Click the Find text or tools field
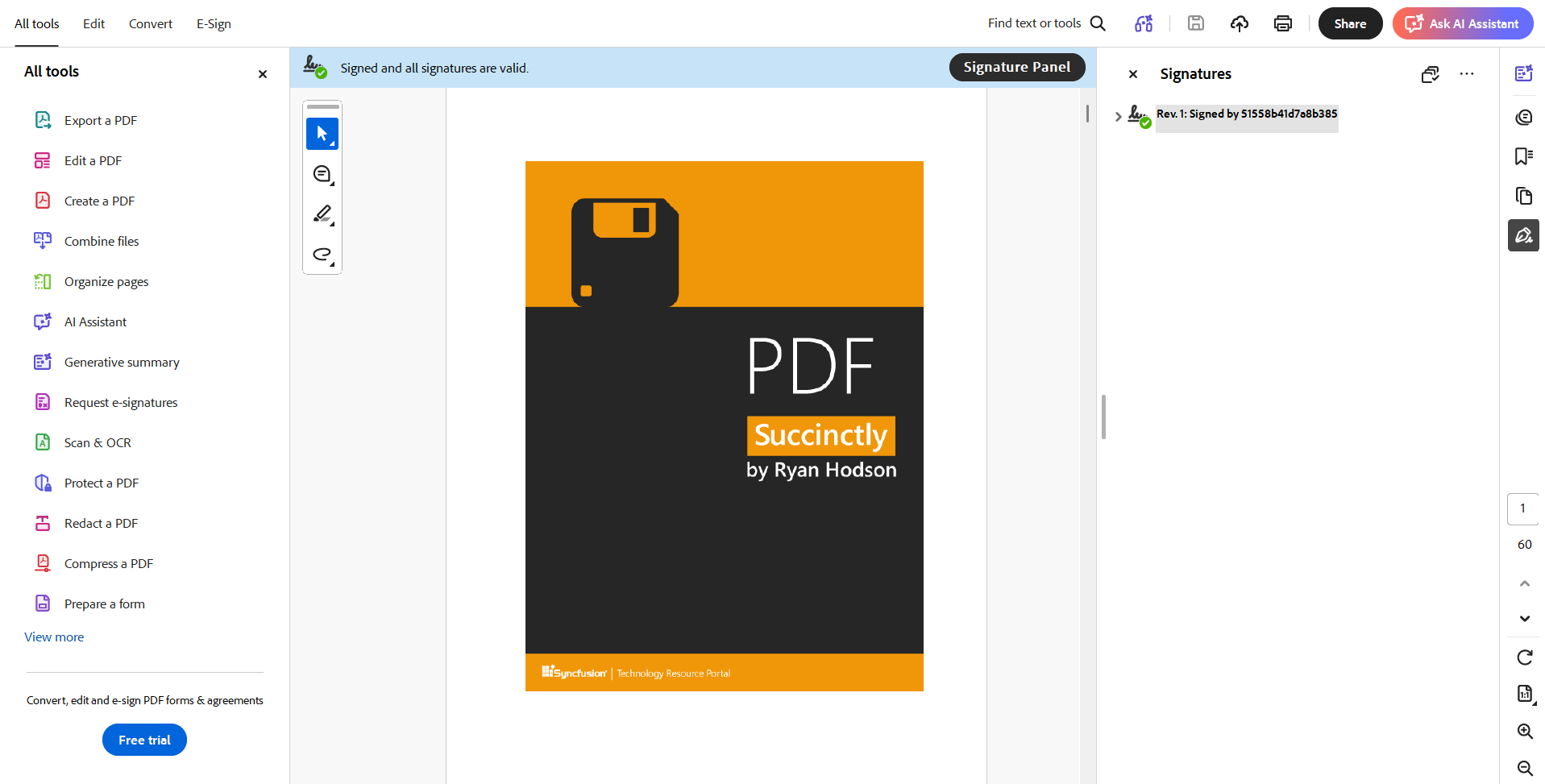This screenshot has height=784, width=1545. pyautogui.click(x=1034, y=23)
